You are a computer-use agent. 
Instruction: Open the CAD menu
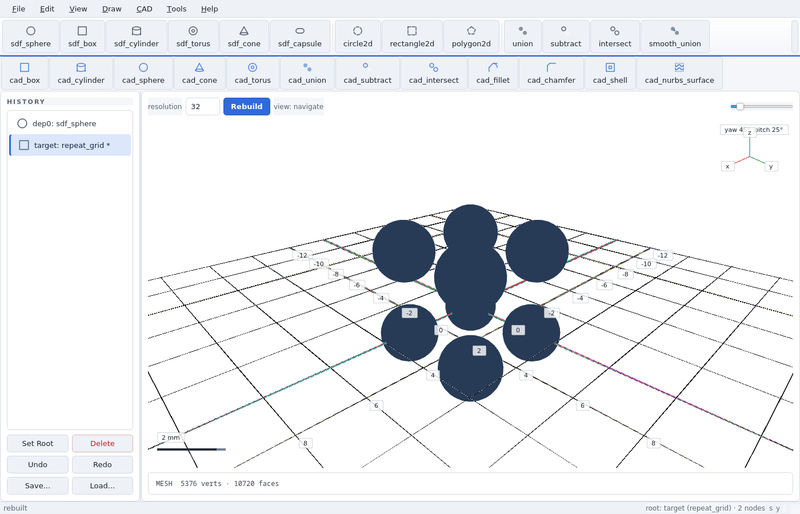[x=144, y=9]
